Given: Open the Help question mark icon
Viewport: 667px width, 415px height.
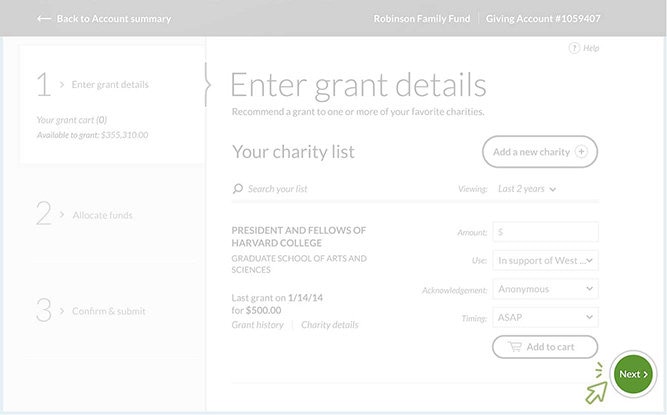Looking at the screenshot, I should click(574, 48).
